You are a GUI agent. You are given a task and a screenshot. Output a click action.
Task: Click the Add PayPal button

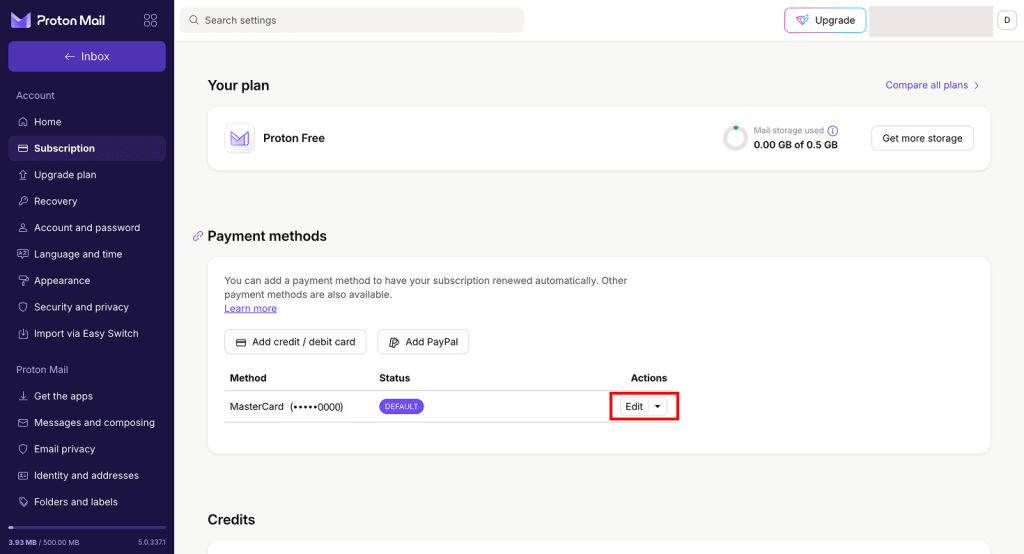click(x=423, y=342)
